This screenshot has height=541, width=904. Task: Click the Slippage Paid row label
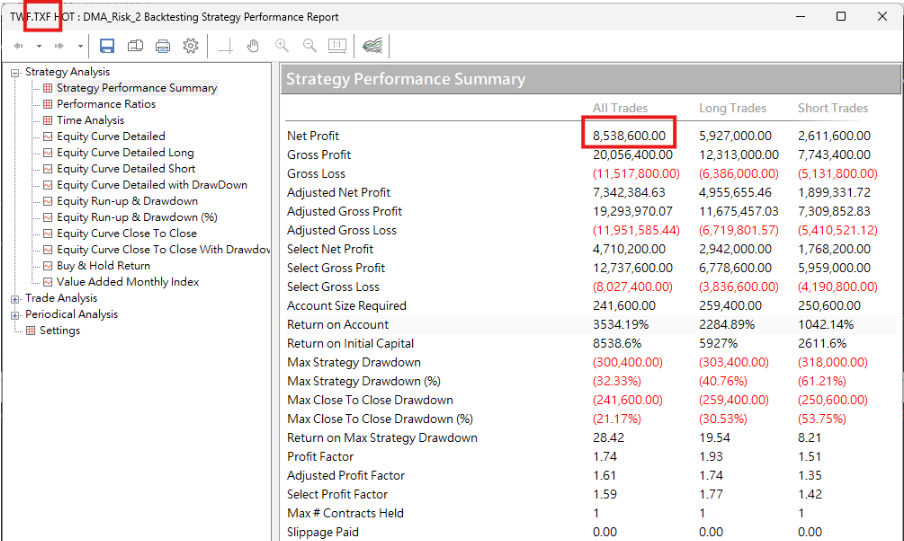(323, 532)
